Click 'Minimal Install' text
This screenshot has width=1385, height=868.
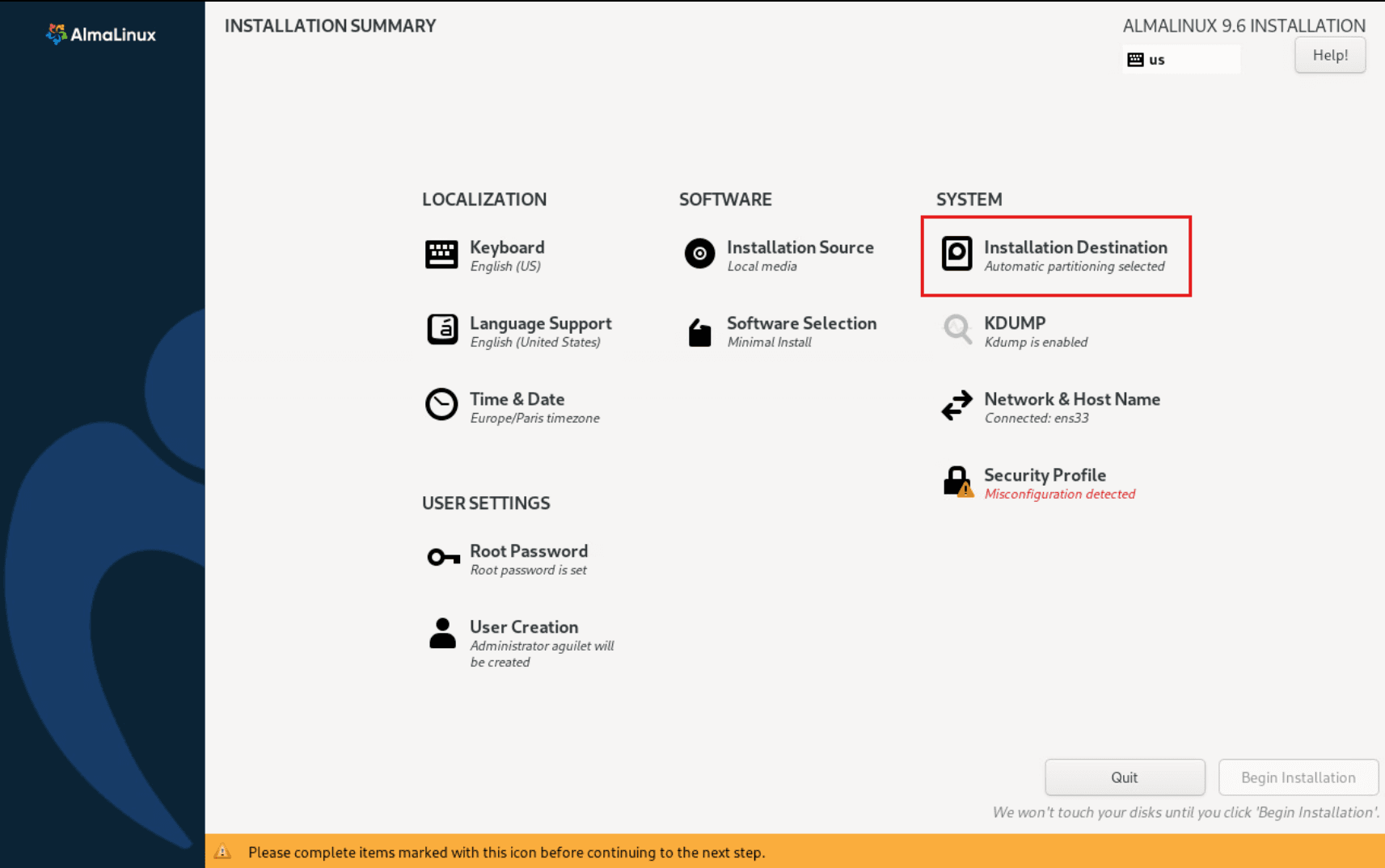[769, 343]
